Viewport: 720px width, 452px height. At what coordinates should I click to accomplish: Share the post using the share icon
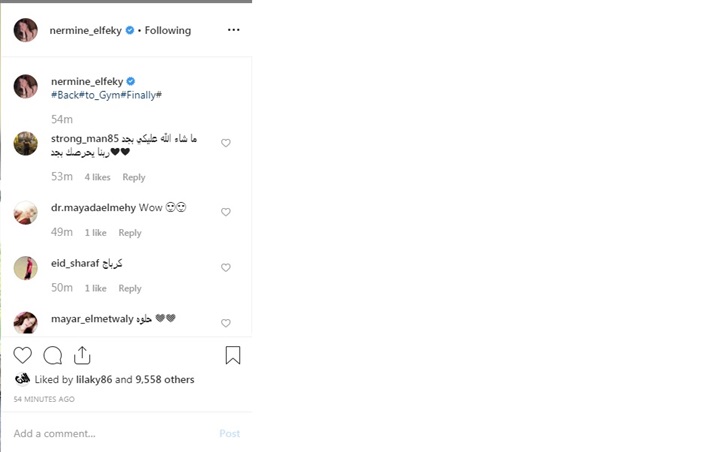click(x=82, y=355)
